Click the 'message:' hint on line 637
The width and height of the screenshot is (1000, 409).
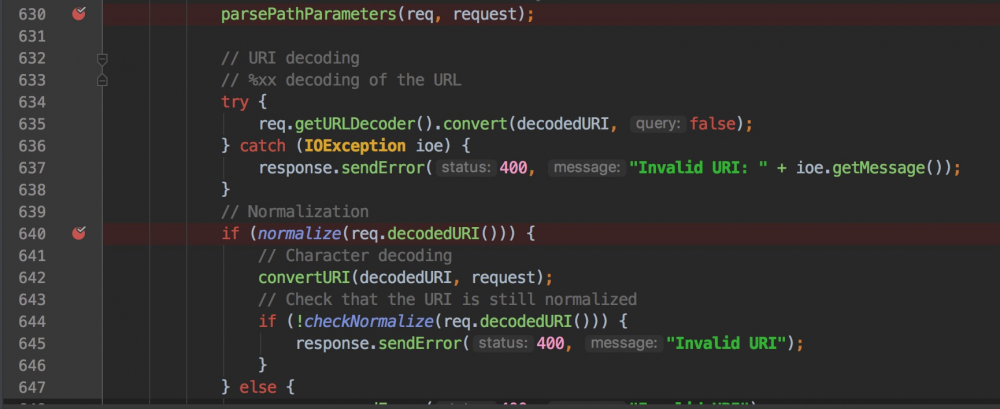(x=587, y=168)
